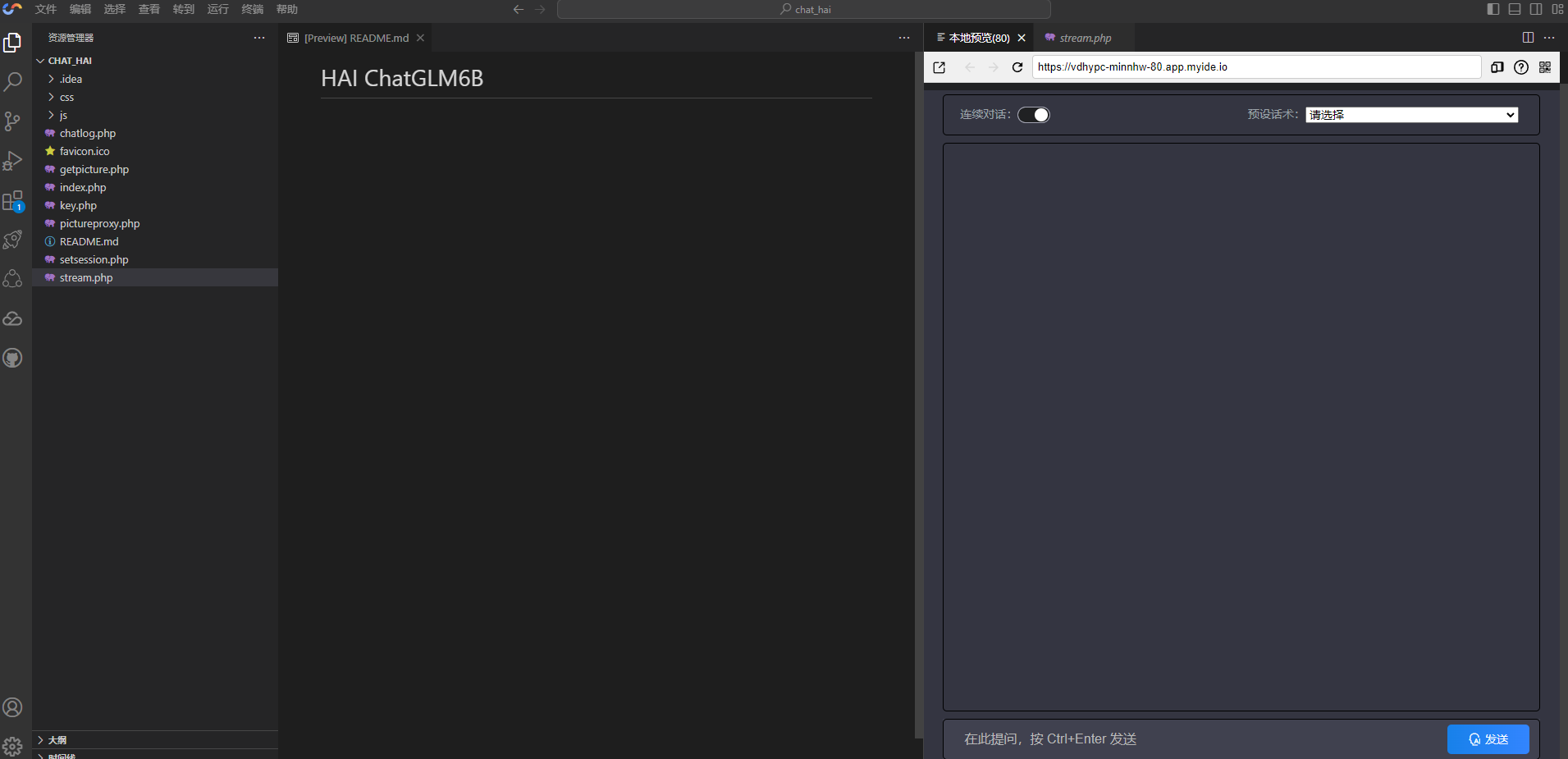Open the Run and Debug view

pos(12,161)
